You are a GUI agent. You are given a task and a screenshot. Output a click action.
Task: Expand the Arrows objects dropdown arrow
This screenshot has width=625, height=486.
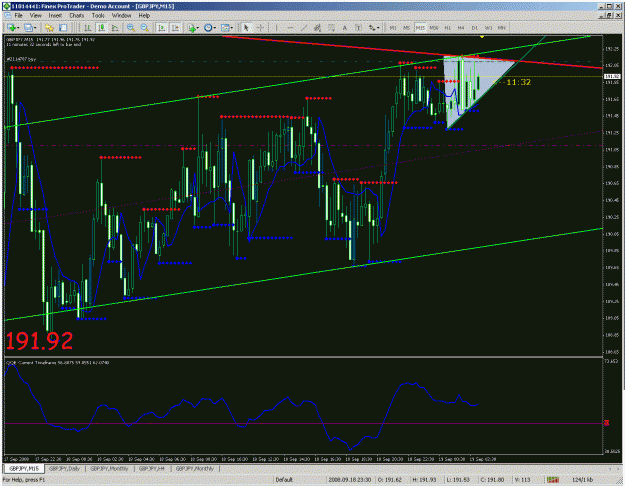pyautogui.click(x=378, y=28)
